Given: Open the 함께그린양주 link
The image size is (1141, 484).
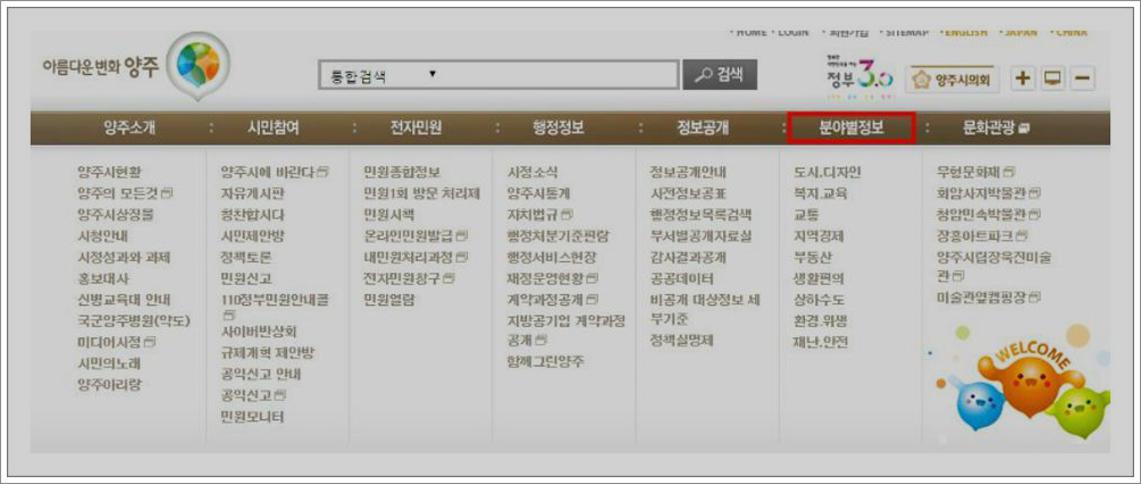Looking at the screenshot, I should [546, 361].
